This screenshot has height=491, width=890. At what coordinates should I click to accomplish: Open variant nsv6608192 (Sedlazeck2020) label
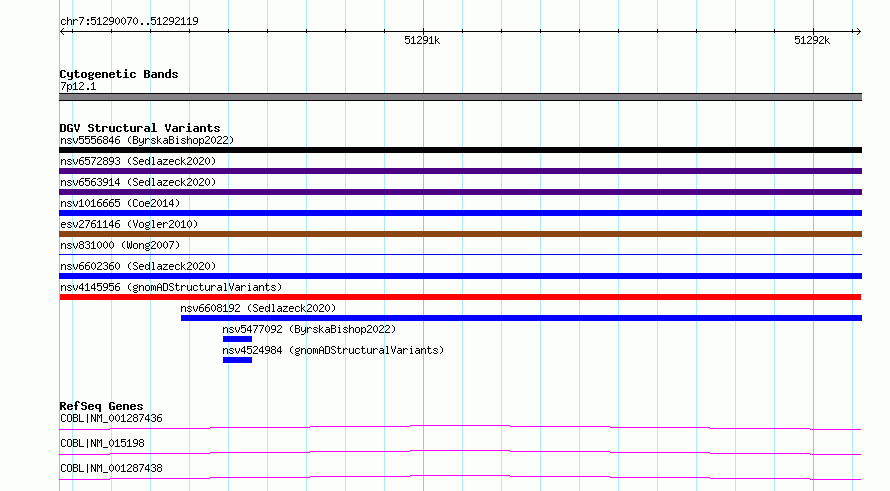click(x=258, y=308)
